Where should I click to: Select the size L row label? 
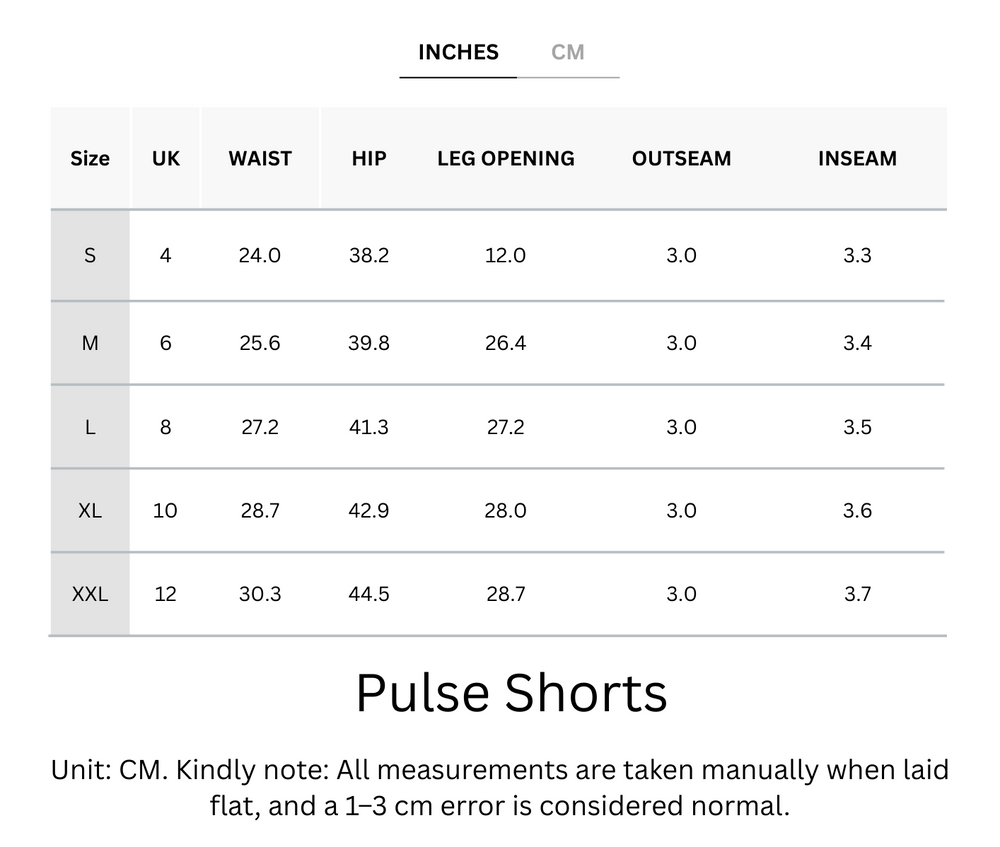pyautogui.click(x=90, y=426)
